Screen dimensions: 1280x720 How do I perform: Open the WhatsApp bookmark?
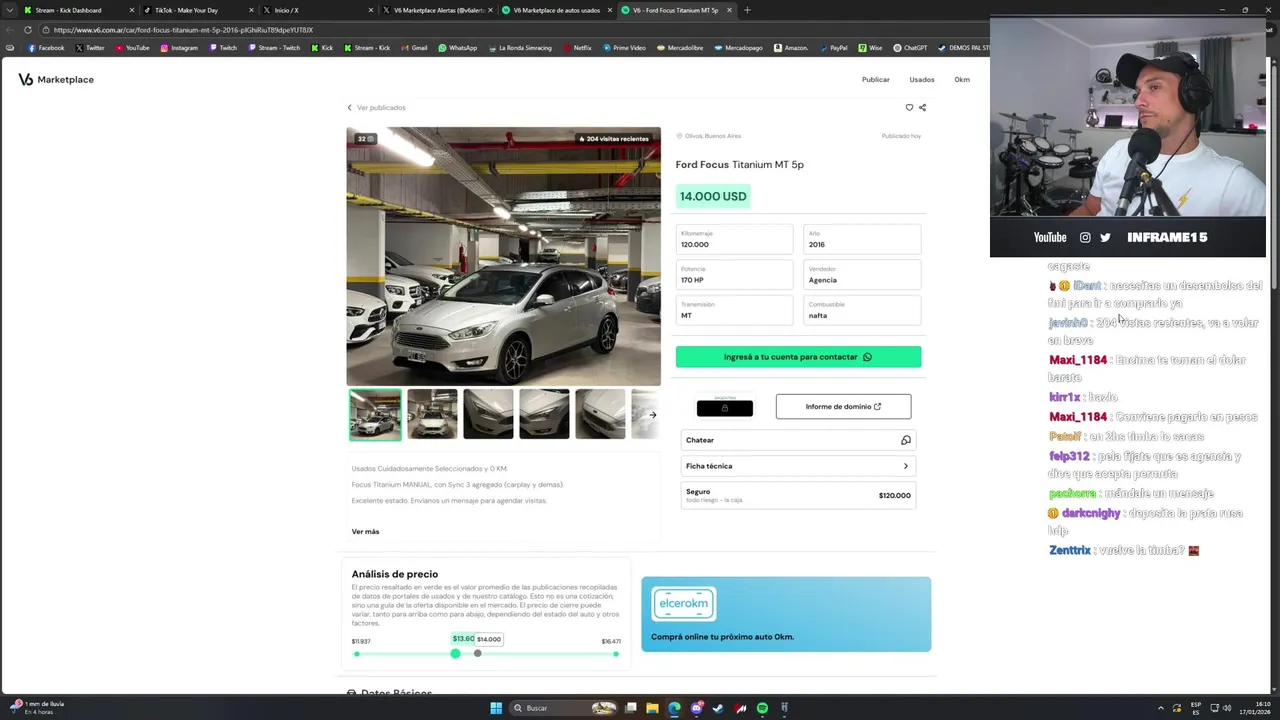tap(458, 48)
